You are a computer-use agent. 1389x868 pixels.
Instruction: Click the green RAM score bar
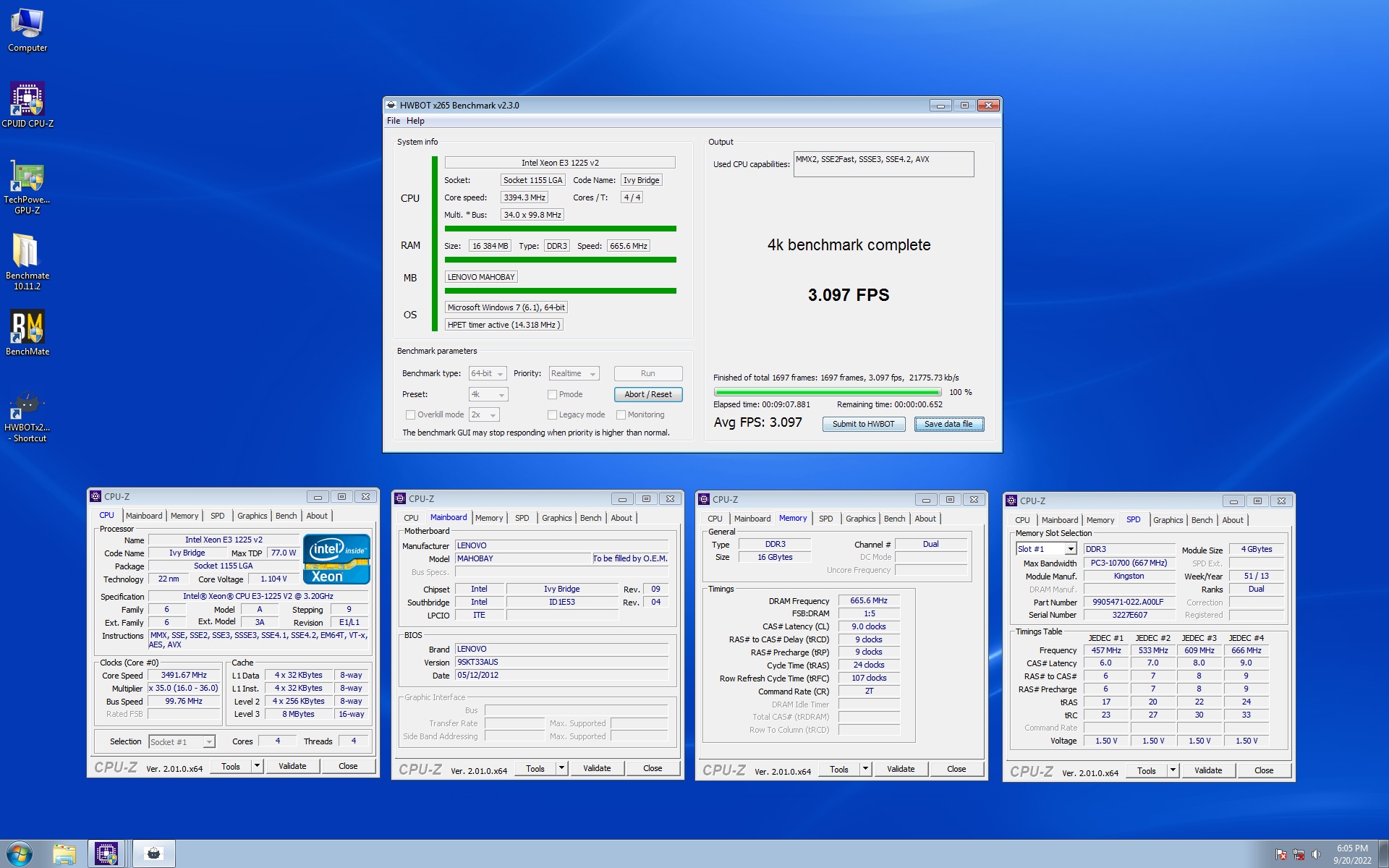tap(560, 260)
